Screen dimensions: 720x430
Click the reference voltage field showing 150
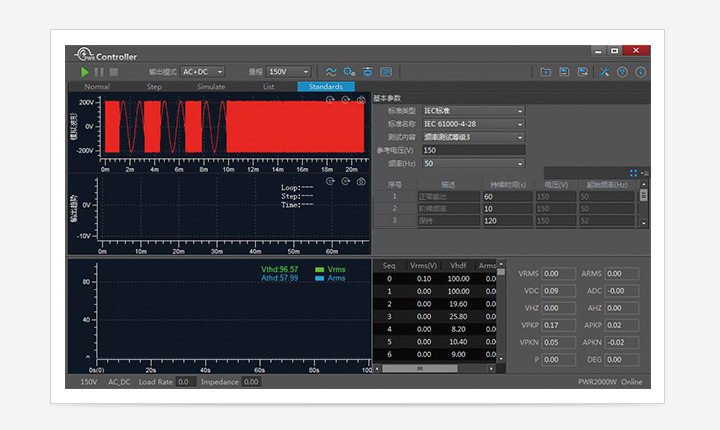point(473,150)
